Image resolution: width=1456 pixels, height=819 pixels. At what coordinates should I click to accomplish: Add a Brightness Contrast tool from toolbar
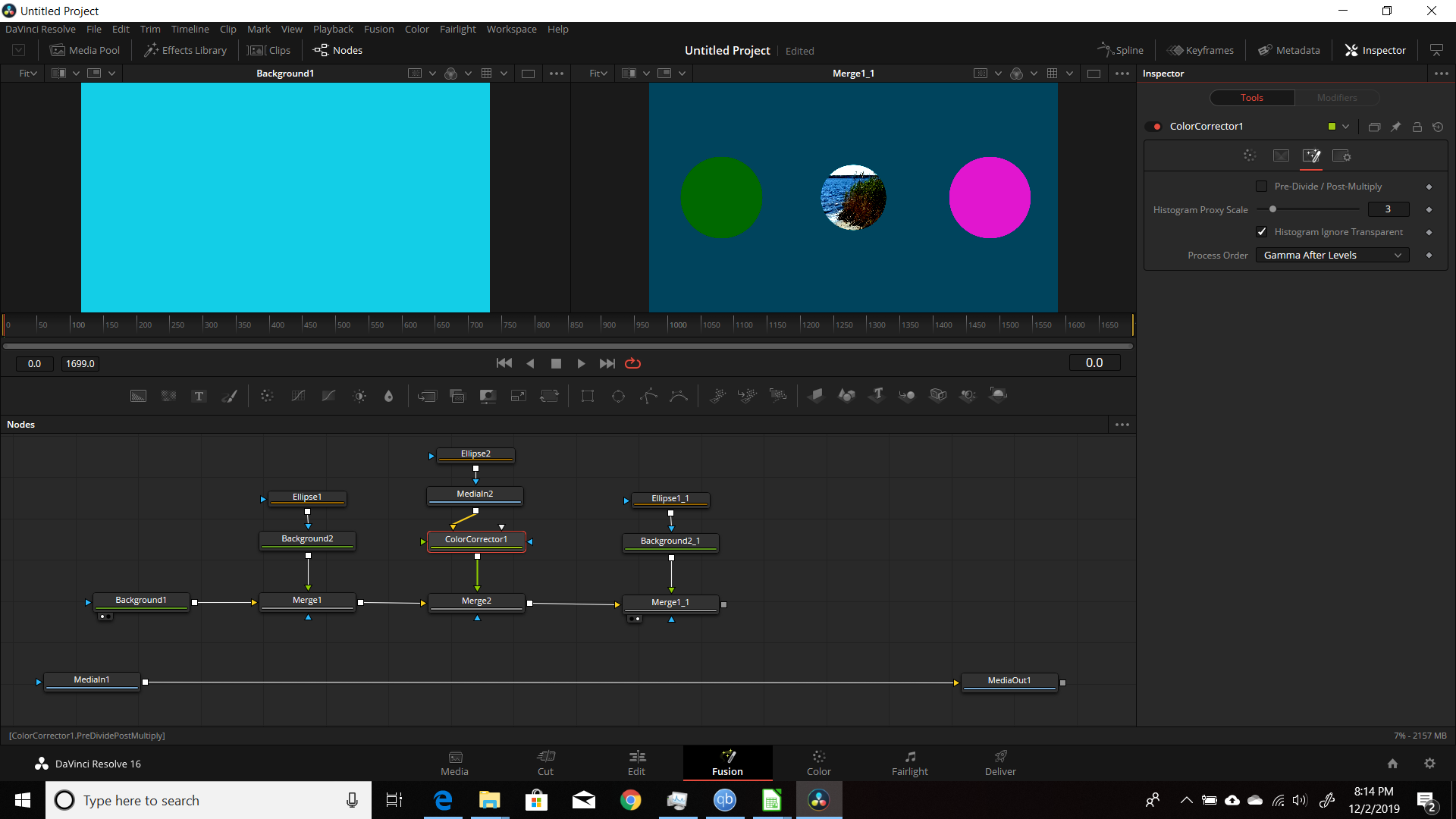pyautogui.click(x=359, y=396)
